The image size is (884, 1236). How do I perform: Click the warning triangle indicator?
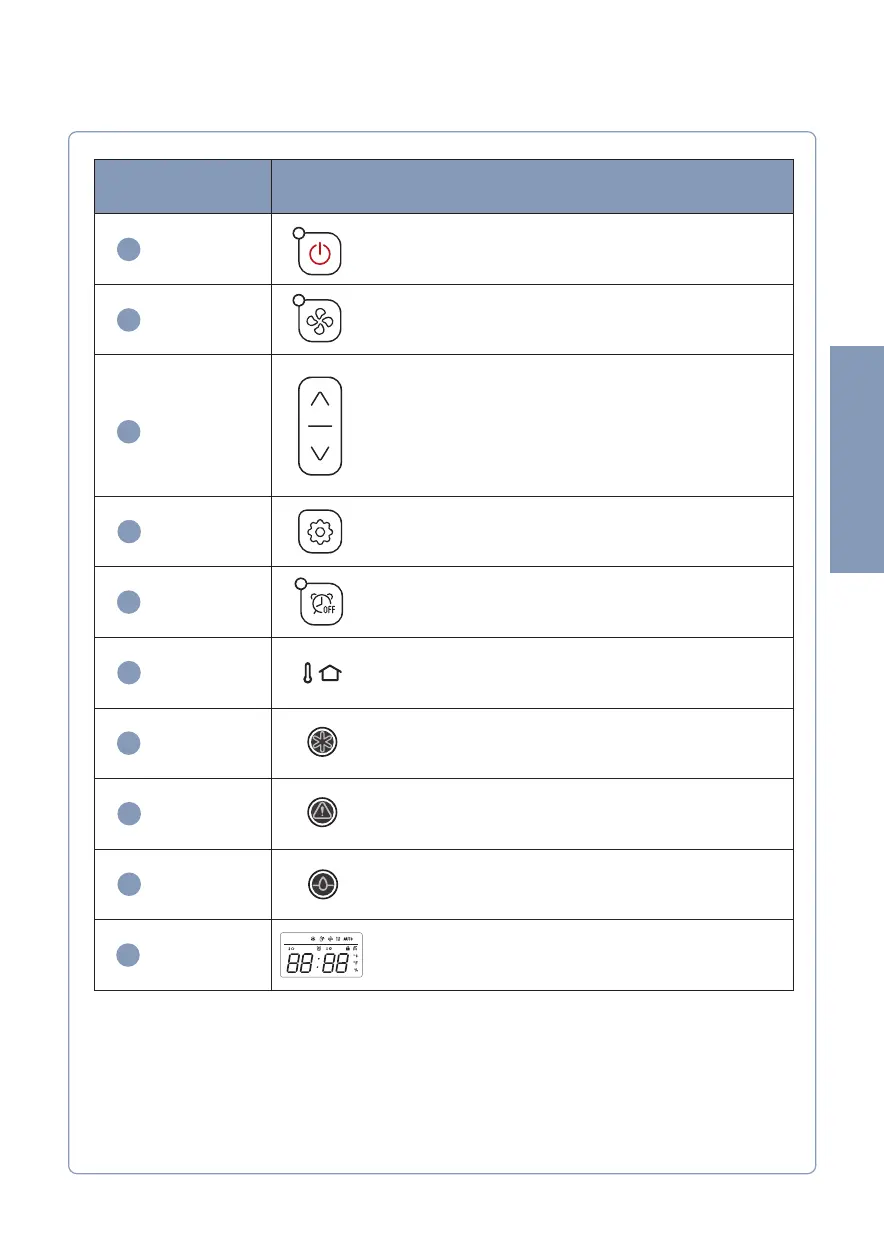click(x=321, y=813)
